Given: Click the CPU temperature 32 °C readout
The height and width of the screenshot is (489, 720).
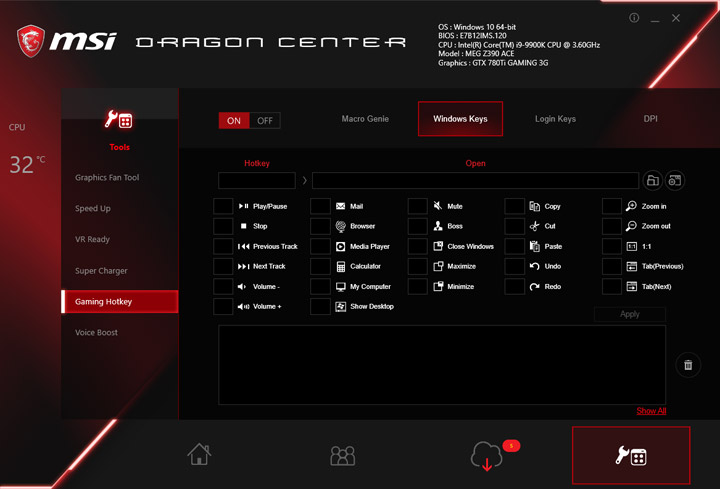Looking at the screenshot, I should point(28,164).
